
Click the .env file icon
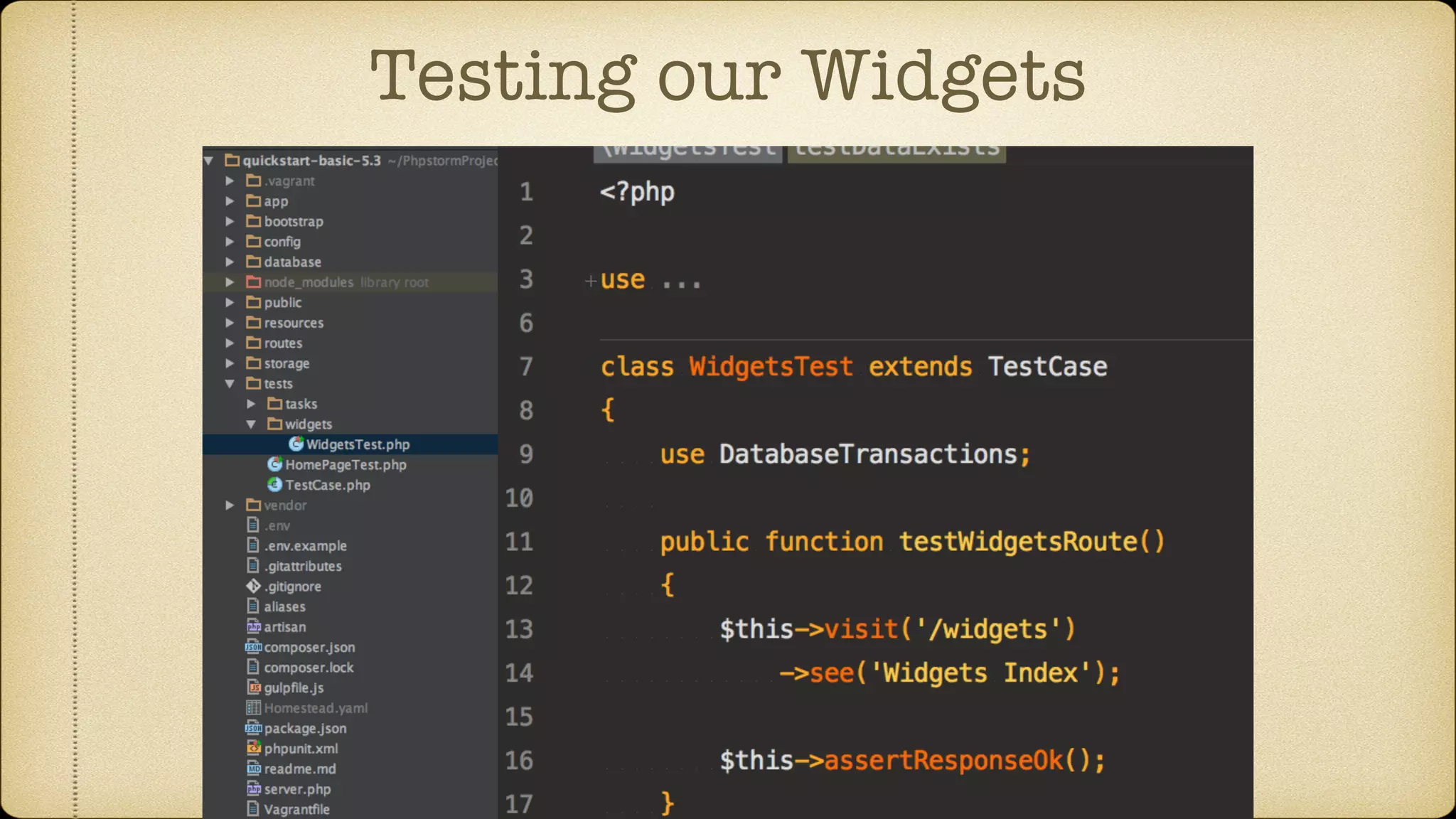point(253,525)
